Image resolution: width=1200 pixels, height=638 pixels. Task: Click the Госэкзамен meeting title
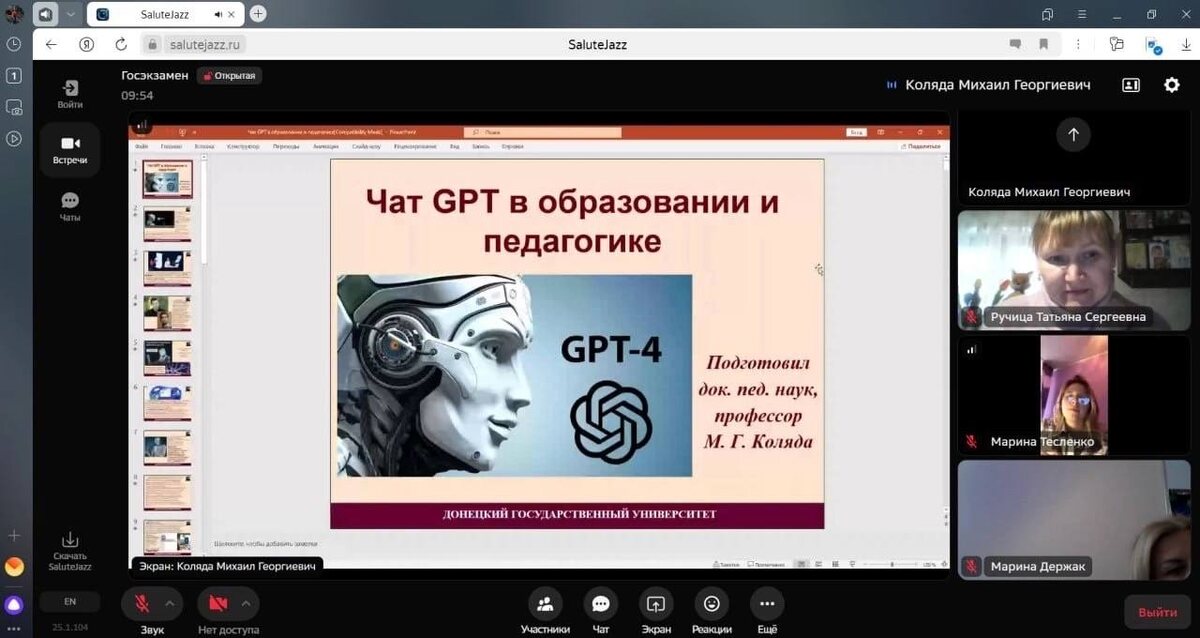pos(154,75)
